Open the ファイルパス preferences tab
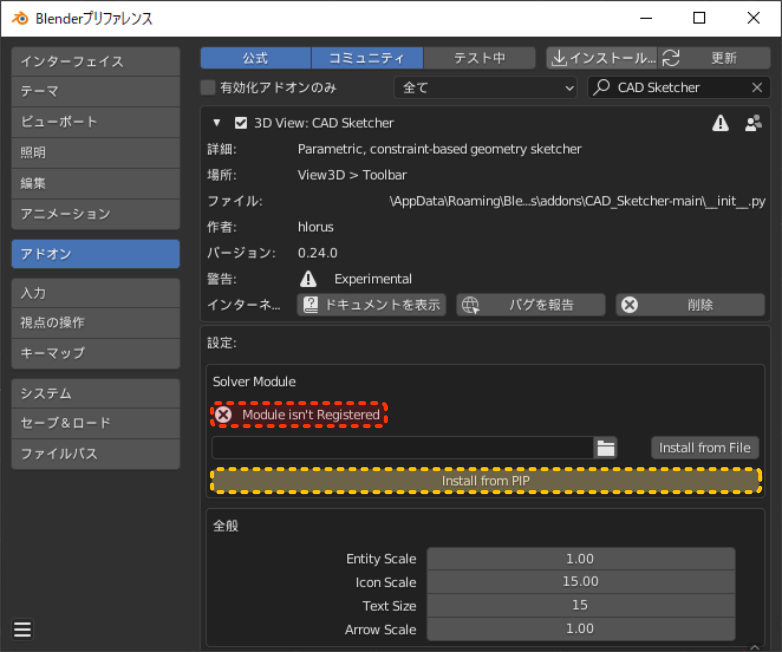Image resolution: width=782 pixels, height=652 pixels. [95, 454]
